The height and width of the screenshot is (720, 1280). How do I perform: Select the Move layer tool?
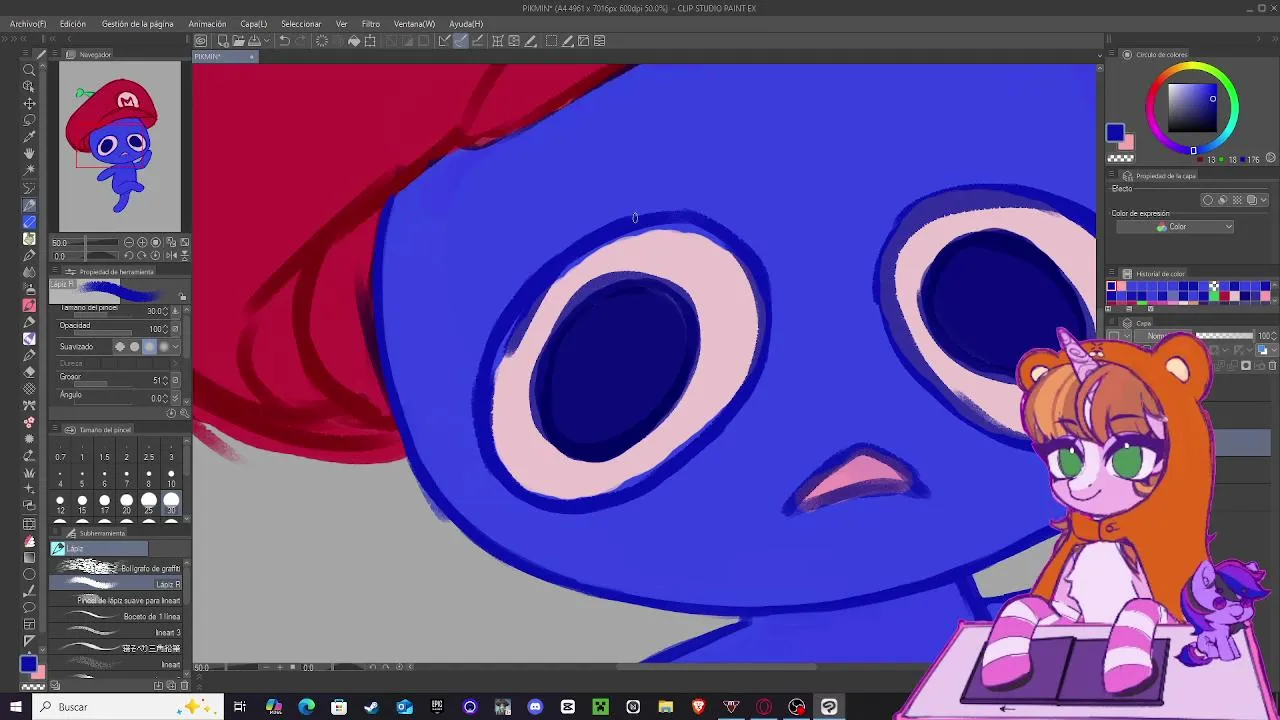tap(29, 103)
